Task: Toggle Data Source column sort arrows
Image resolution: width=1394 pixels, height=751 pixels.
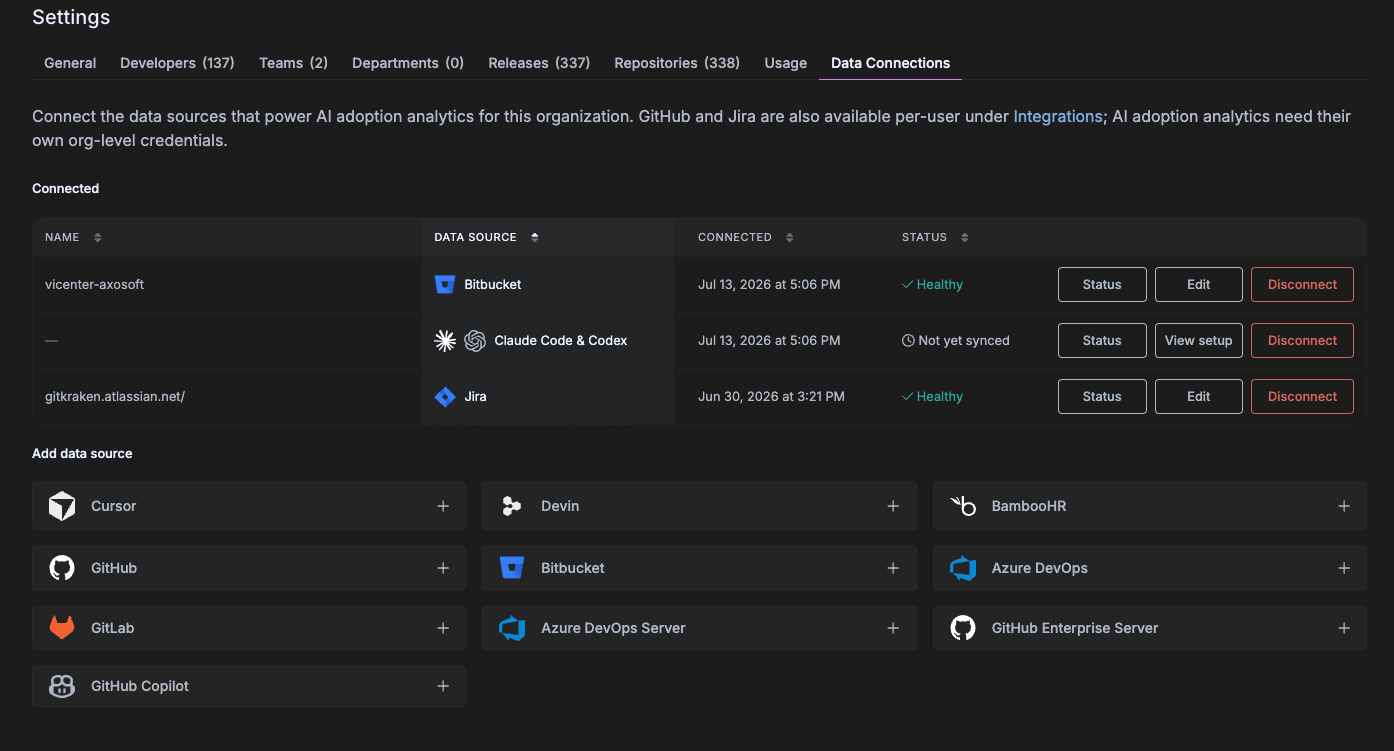Action: (x=535, y=237)
